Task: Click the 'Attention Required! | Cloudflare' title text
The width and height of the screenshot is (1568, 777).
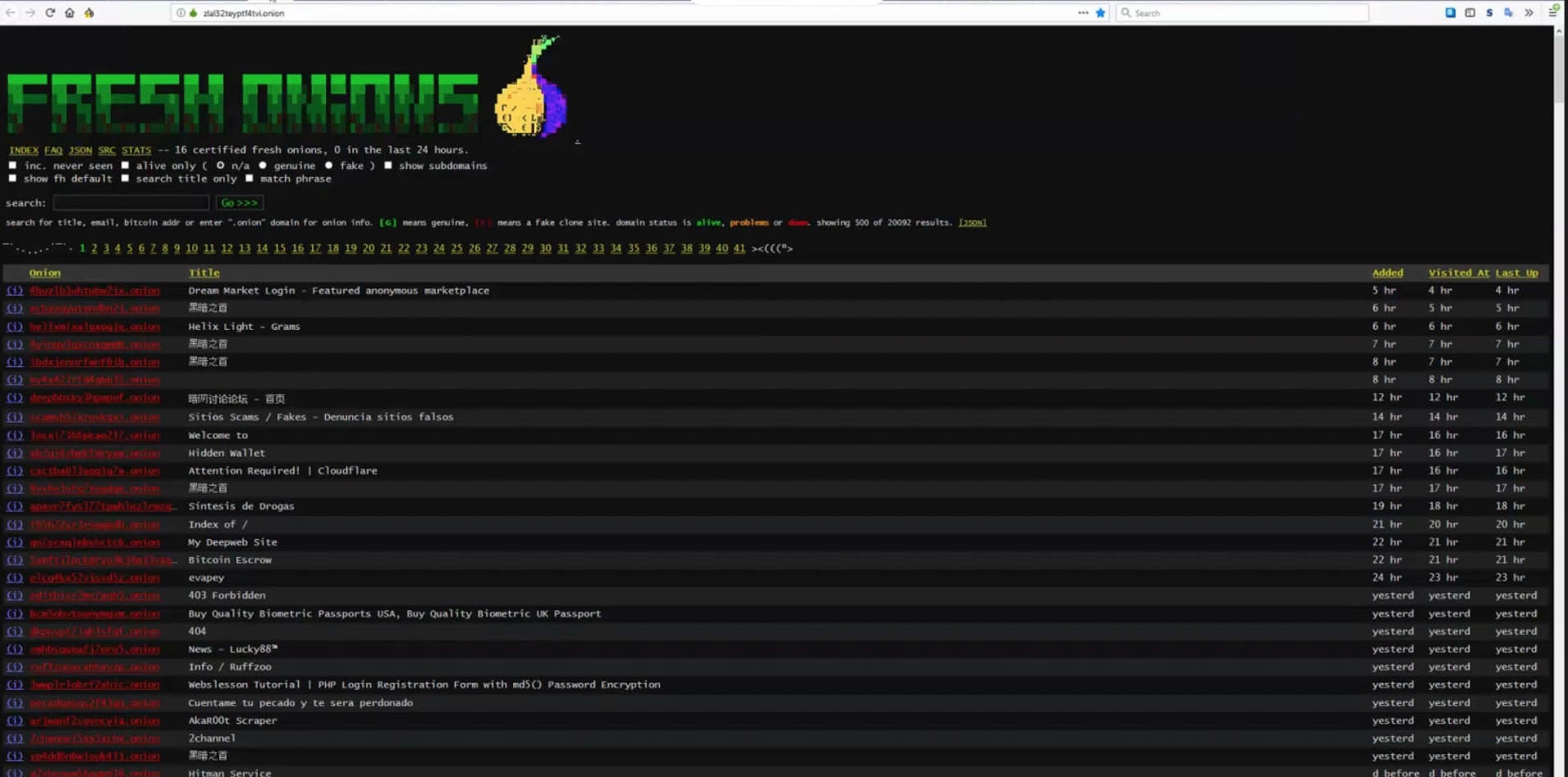Action: tap(283, 471)
